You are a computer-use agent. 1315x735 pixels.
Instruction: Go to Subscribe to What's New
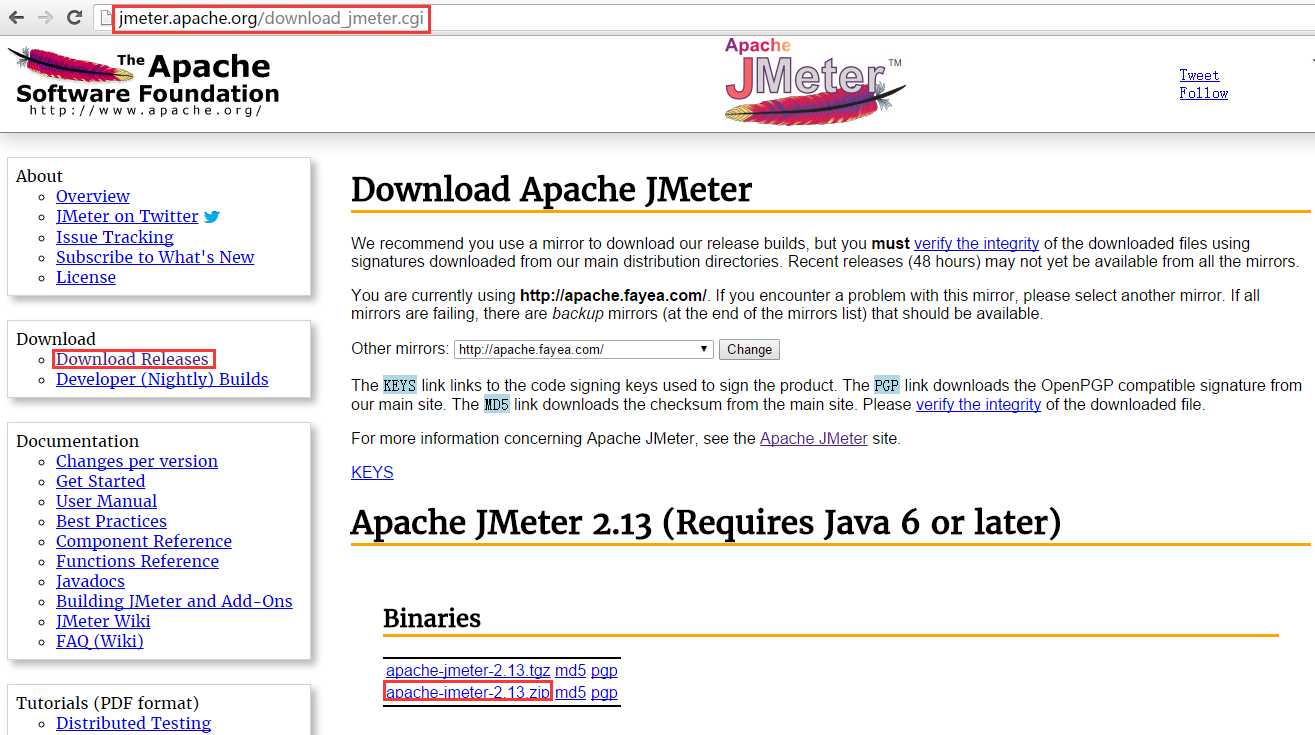click(x=155, y=257)
